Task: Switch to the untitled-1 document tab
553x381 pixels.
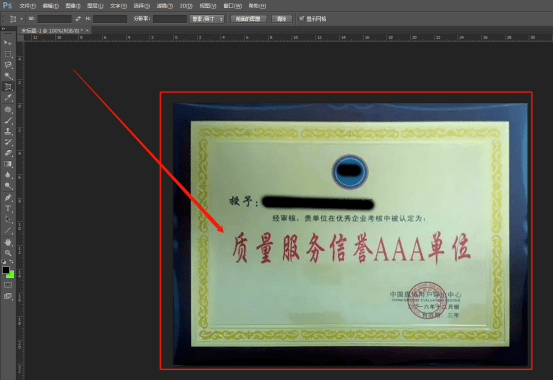Action: coord(51,31)
